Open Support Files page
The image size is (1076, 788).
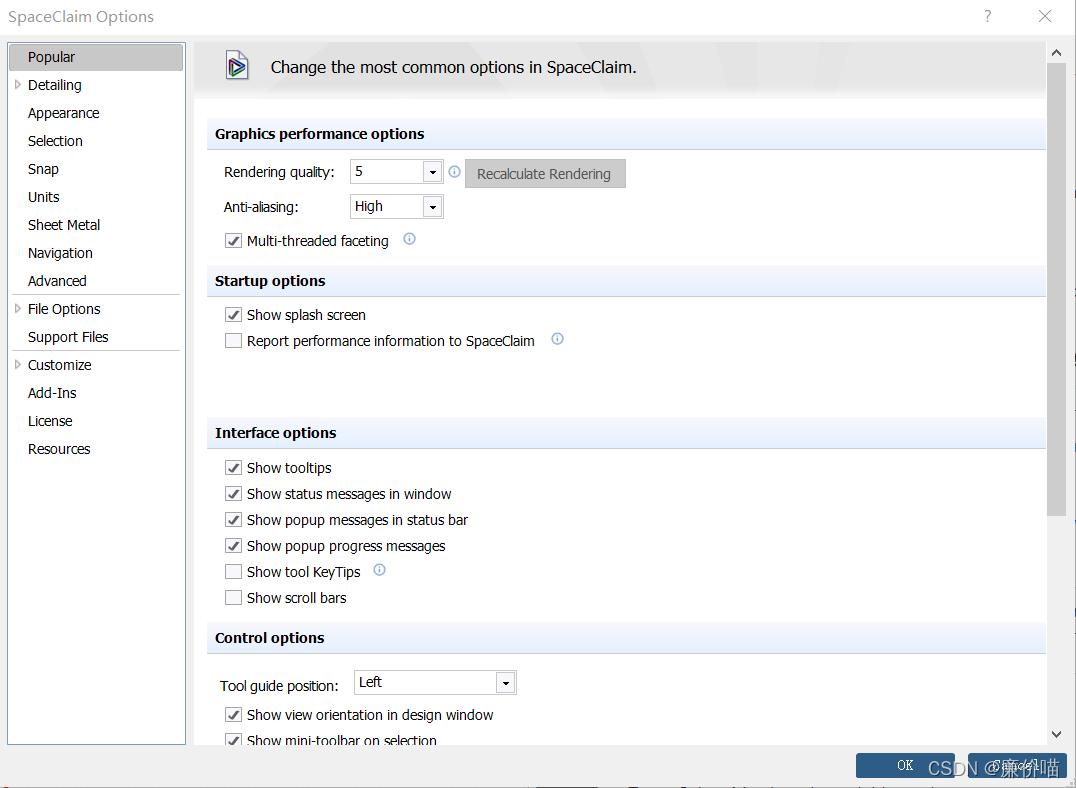[x=68, y=337]
